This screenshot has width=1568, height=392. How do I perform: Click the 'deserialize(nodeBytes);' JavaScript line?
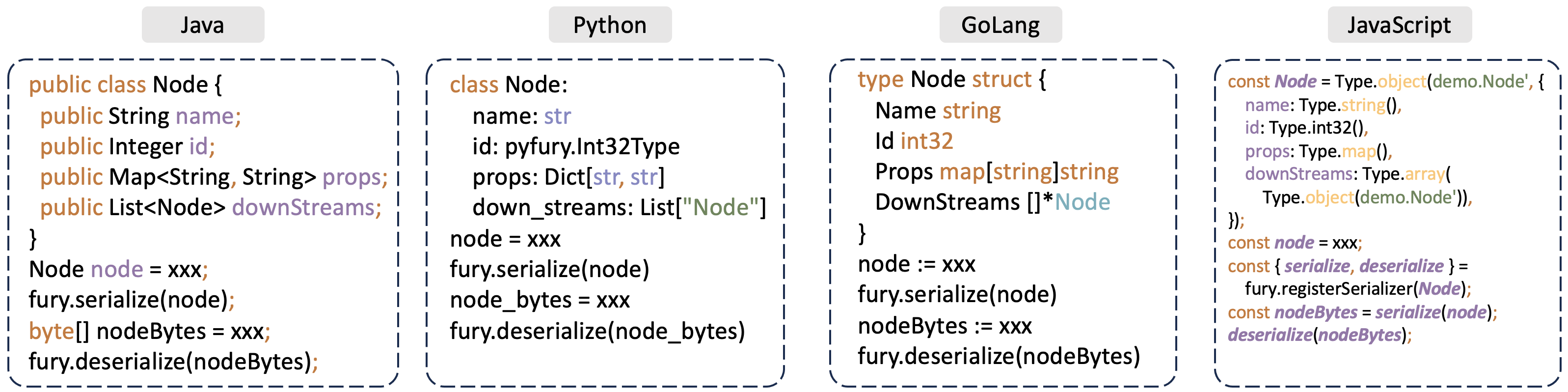[1319, 335]
